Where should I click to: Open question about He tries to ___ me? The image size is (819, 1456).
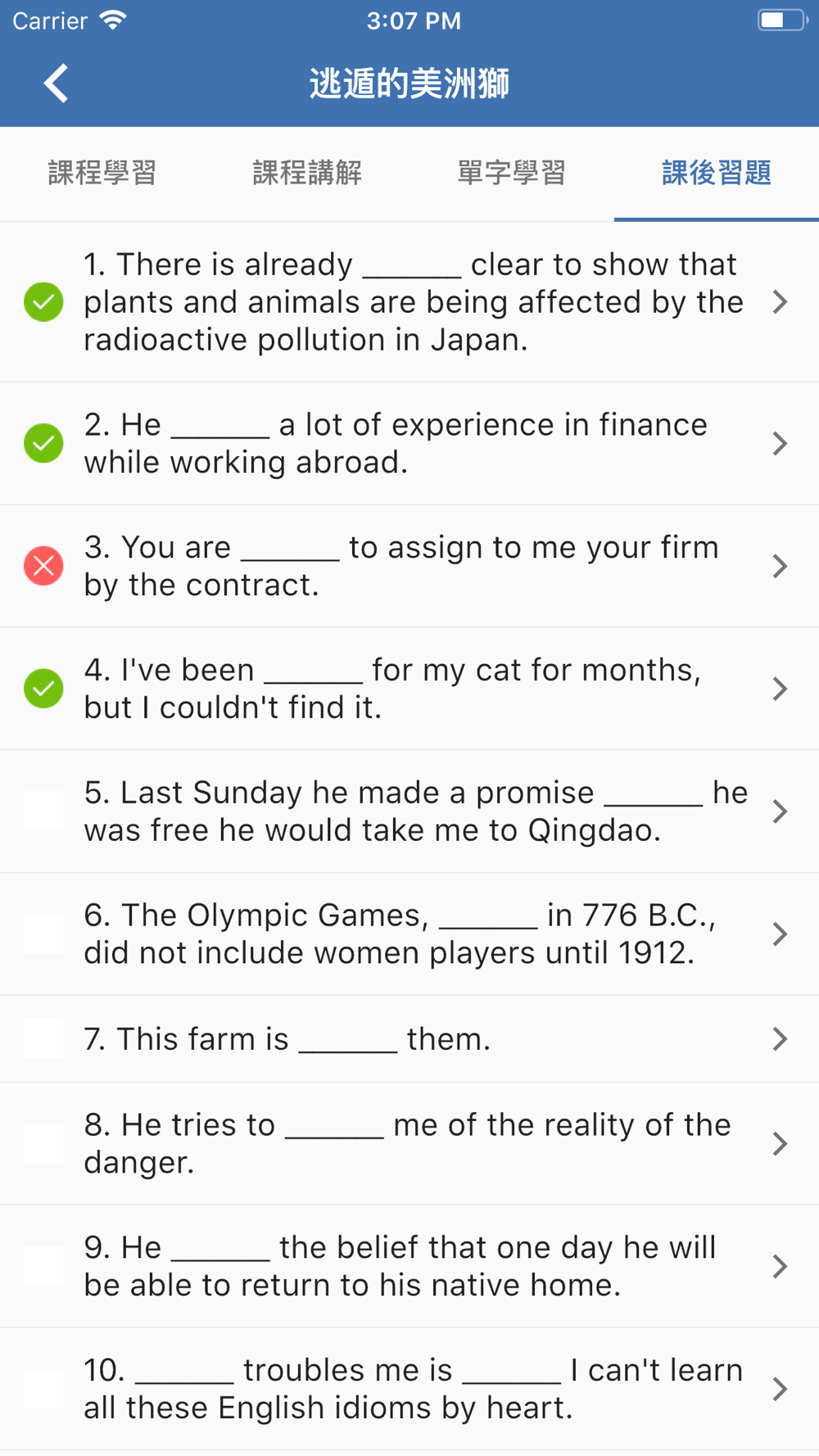point(406,1143)
